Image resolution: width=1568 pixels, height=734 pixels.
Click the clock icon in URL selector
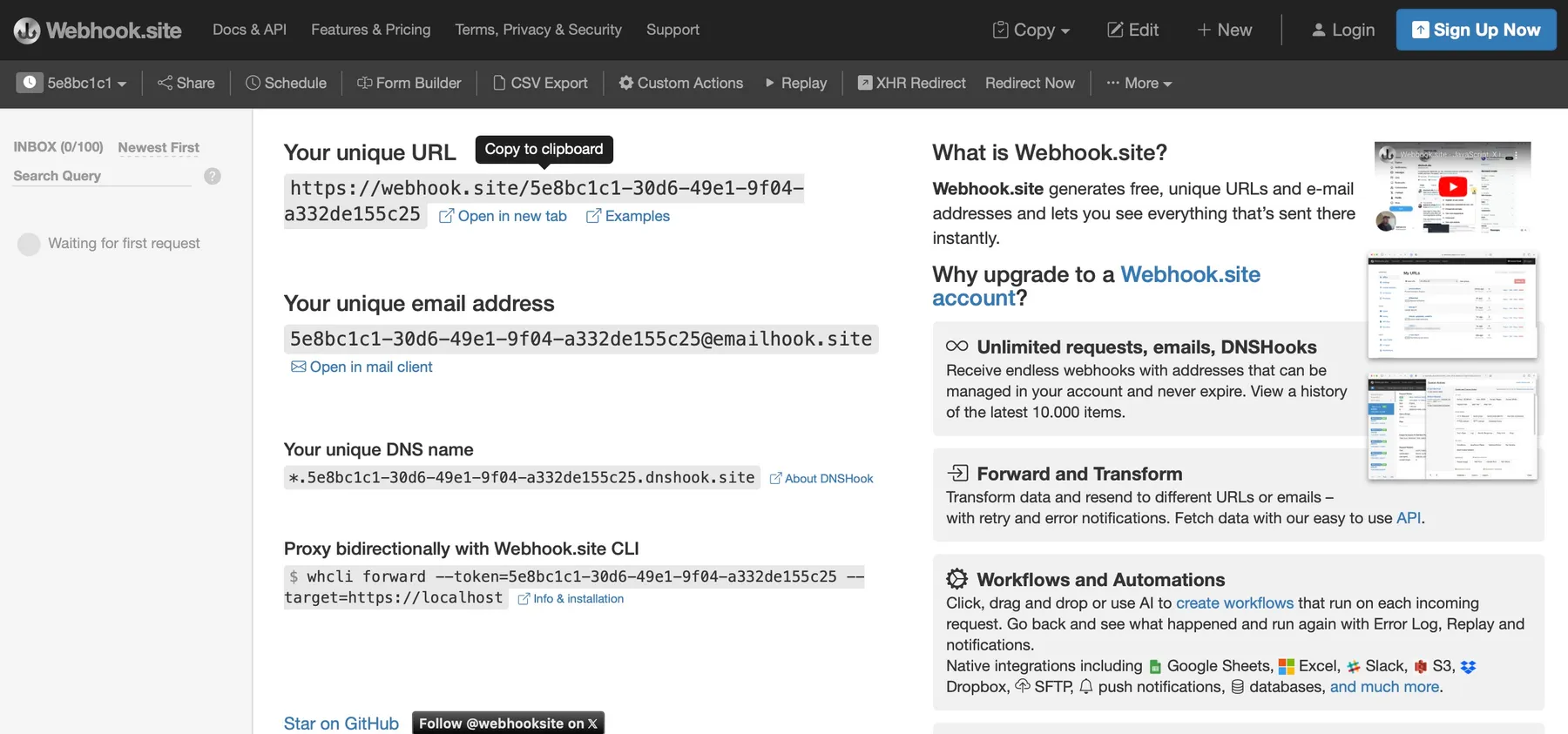click(x=30, y=83)
